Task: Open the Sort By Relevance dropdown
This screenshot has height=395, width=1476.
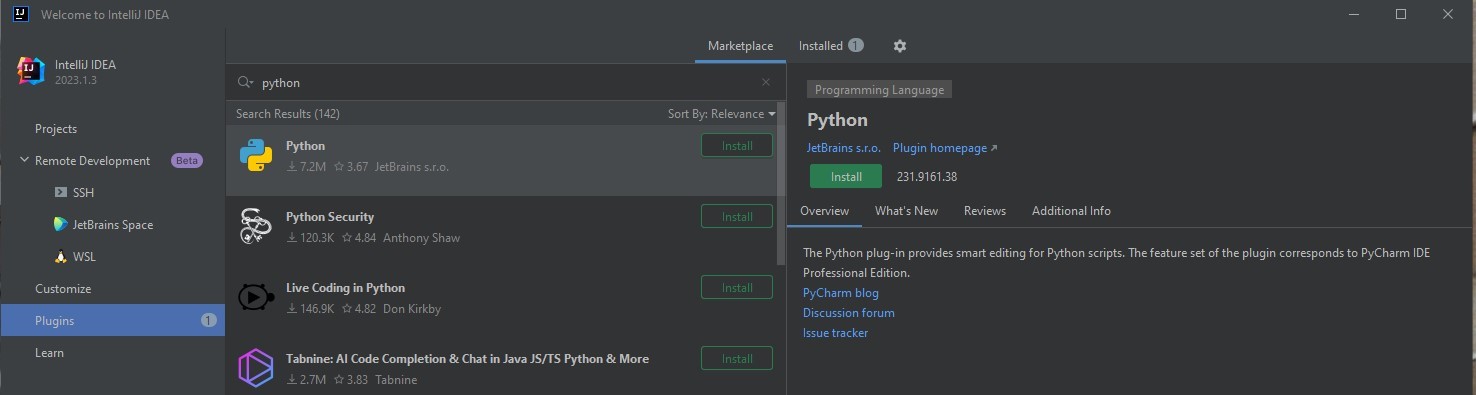Action: pos(721,114)
